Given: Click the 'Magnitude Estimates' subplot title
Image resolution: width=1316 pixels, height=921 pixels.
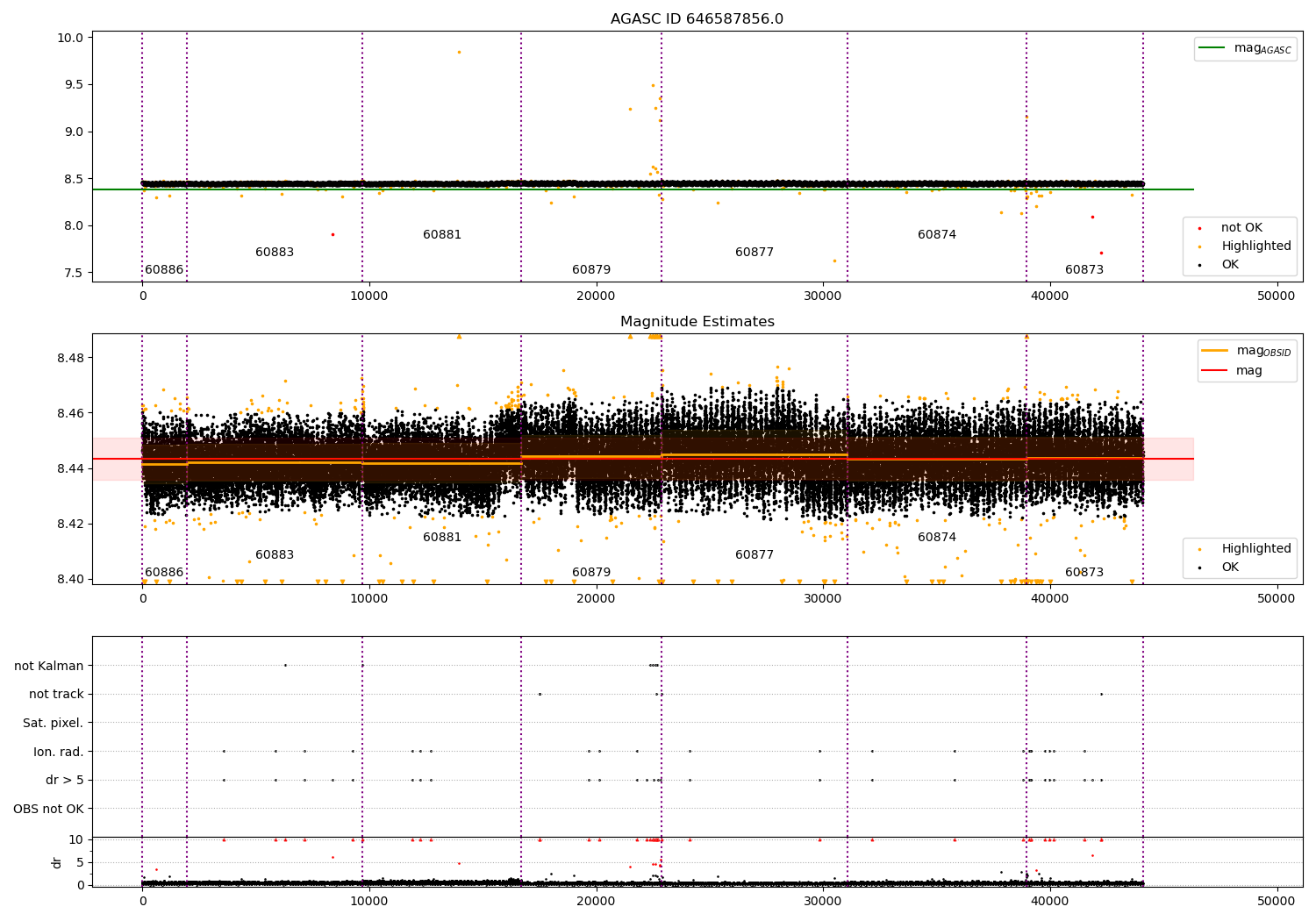Looking at the screenshot, I should tap(697, 322).
